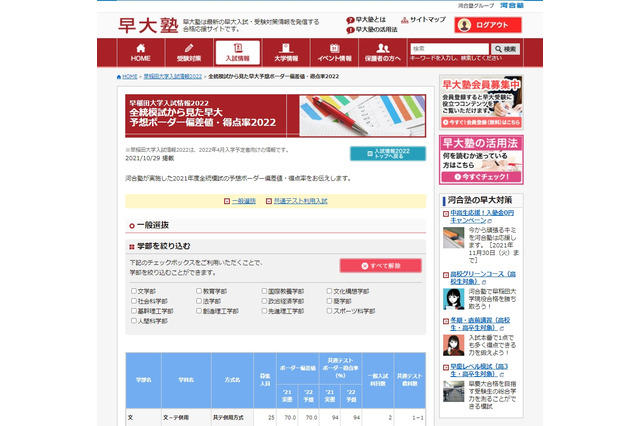The height and width of the screenshot is (426, 640).
Task: Check the 国際教養学部 checkbox
Action: (x=264, y=291)
